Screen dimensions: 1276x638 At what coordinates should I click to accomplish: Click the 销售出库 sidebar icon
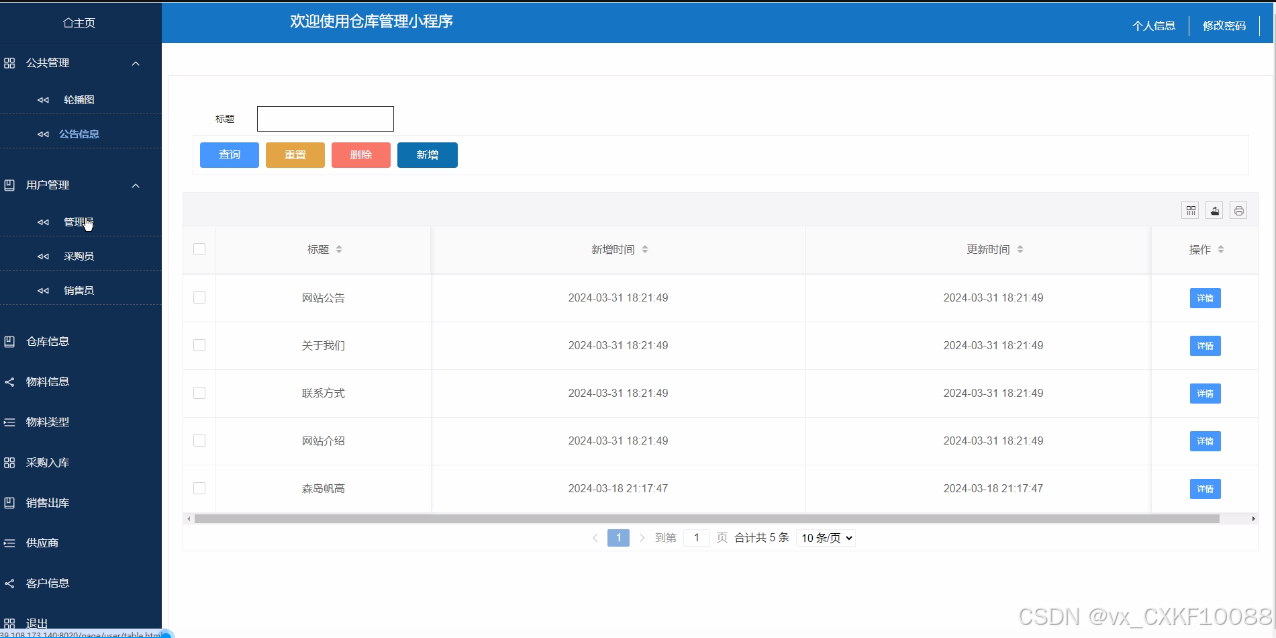pos(9,503)
